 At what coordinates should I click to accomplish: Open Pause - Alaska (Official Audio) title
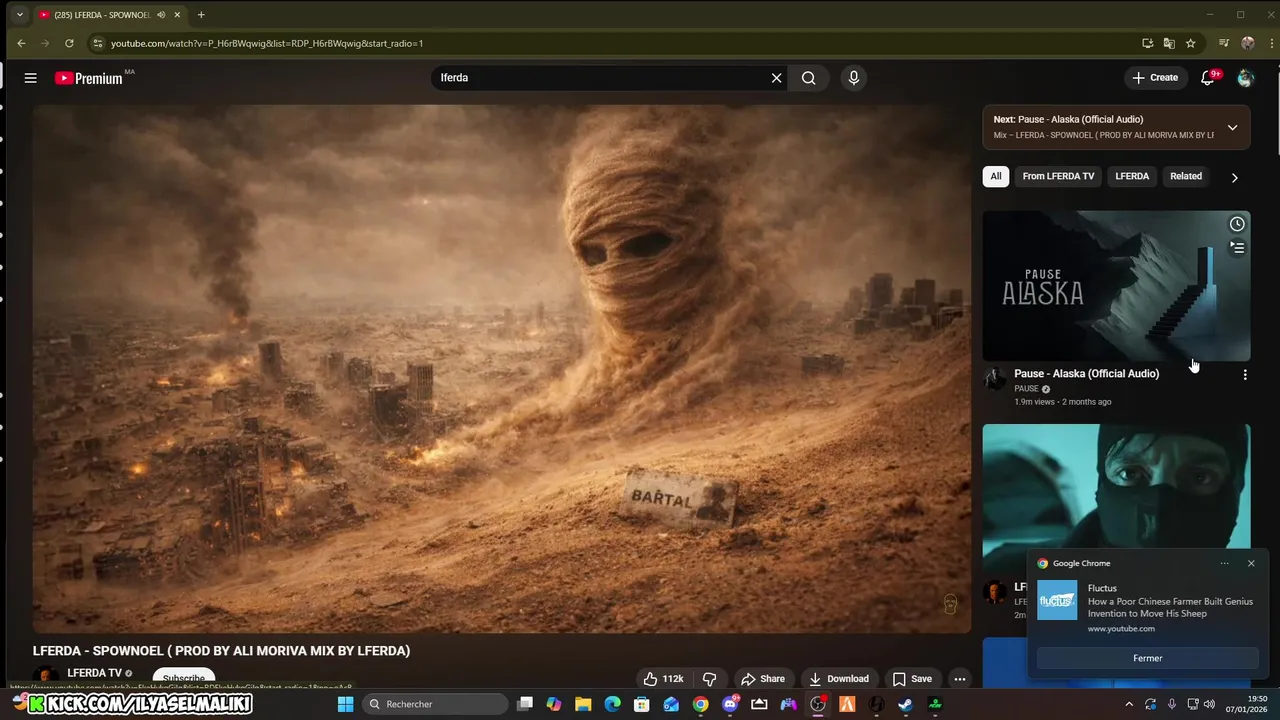[x=1087, y=374]
